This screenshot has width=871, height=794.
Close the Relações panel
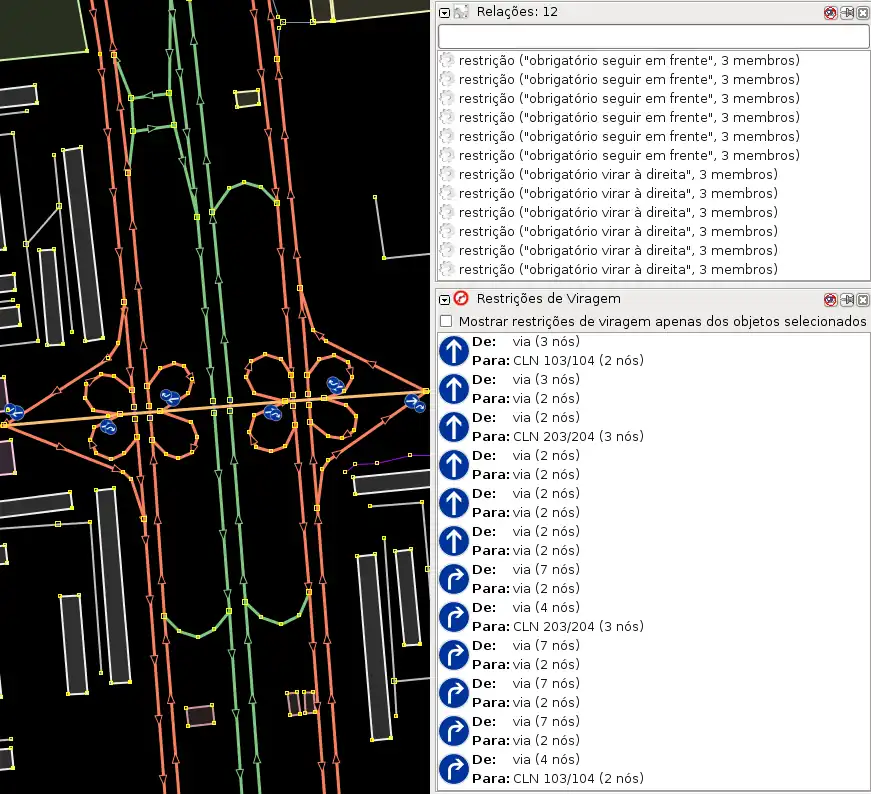tap(861, 12)
